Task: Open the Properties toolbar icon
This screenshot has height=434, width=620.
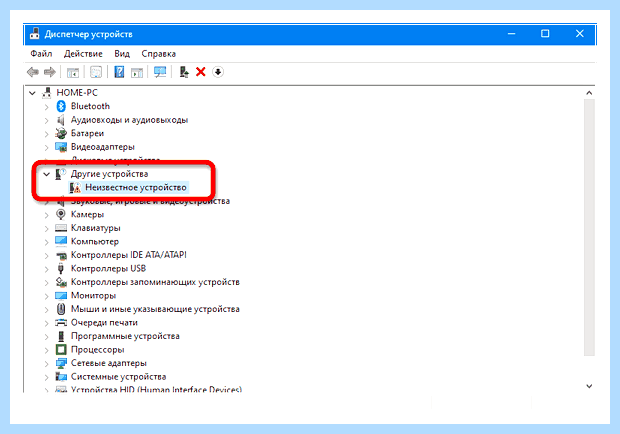Action: pyautogui.click(x=96, y=72)
